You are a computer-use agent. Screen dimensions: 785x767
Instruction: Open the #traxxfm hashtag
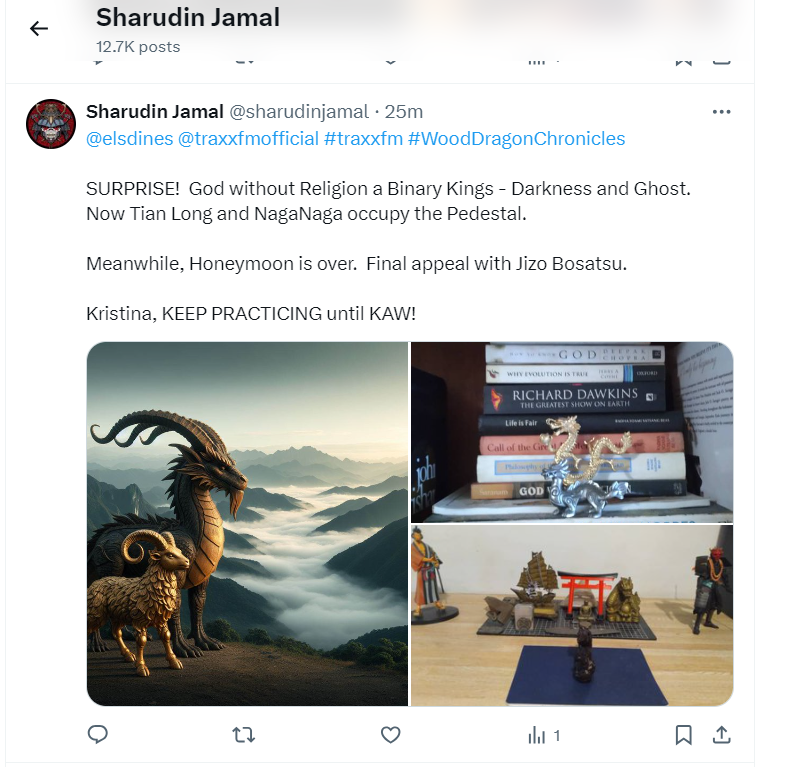[363, 139]
